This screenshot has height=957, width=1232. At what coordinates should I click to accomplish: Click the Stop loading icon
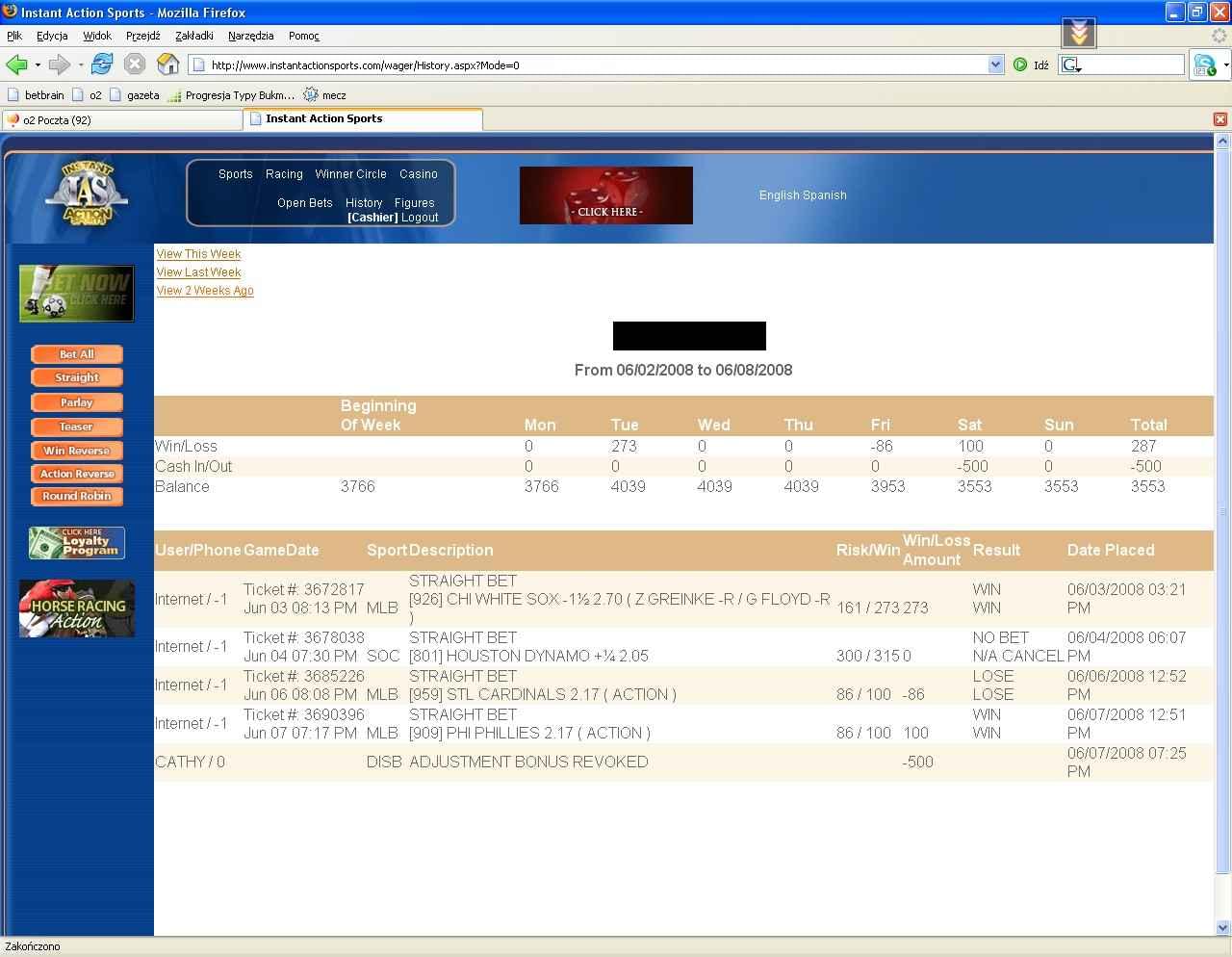point(135,65)
